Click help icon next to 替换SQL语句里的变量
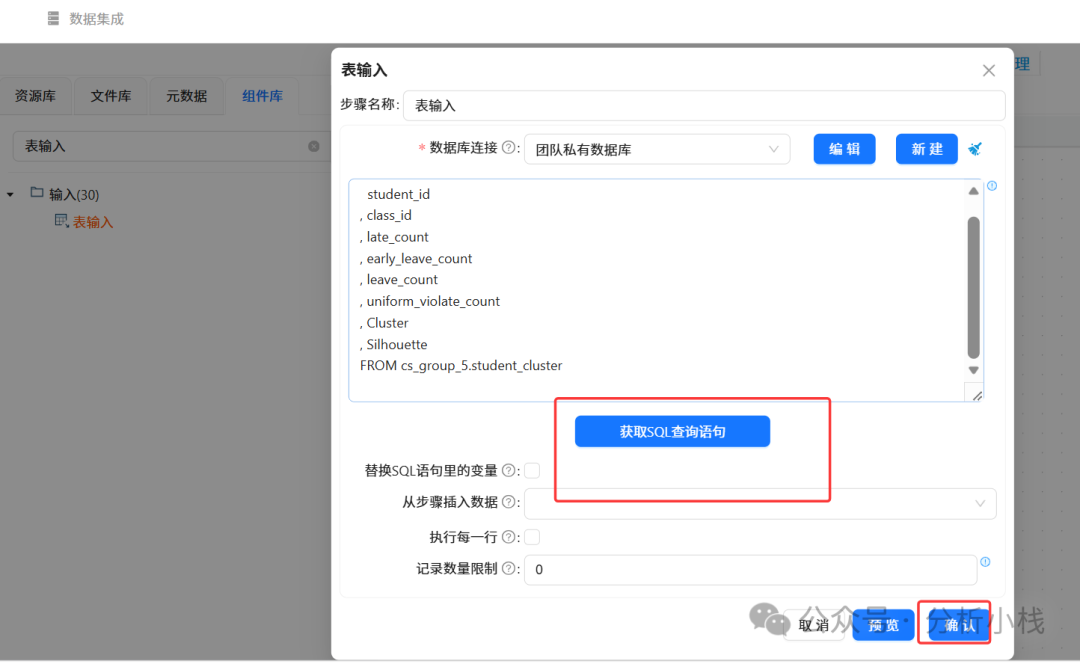This screenshot has width=1080, height=664. (x=508, y=470)
